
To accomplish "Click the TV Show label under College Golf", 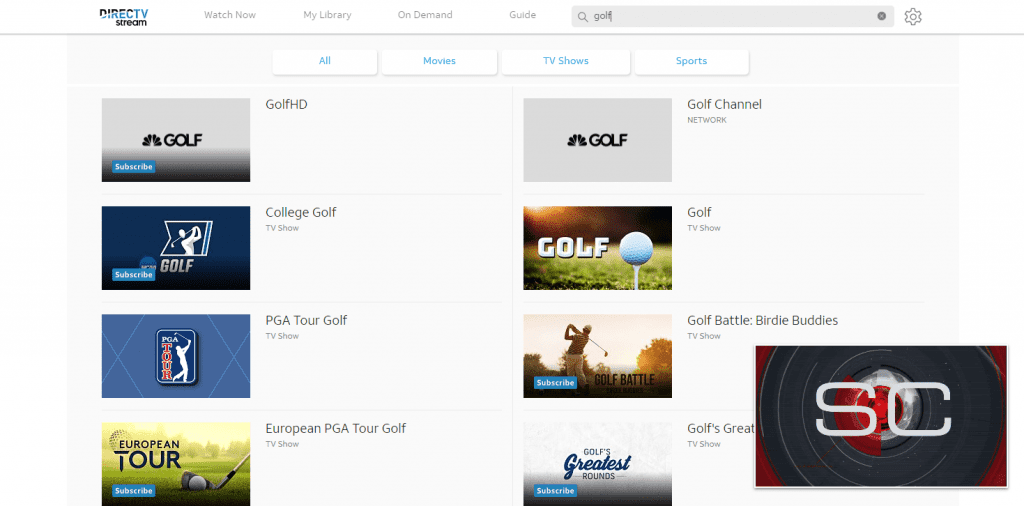I will point(282,228).
